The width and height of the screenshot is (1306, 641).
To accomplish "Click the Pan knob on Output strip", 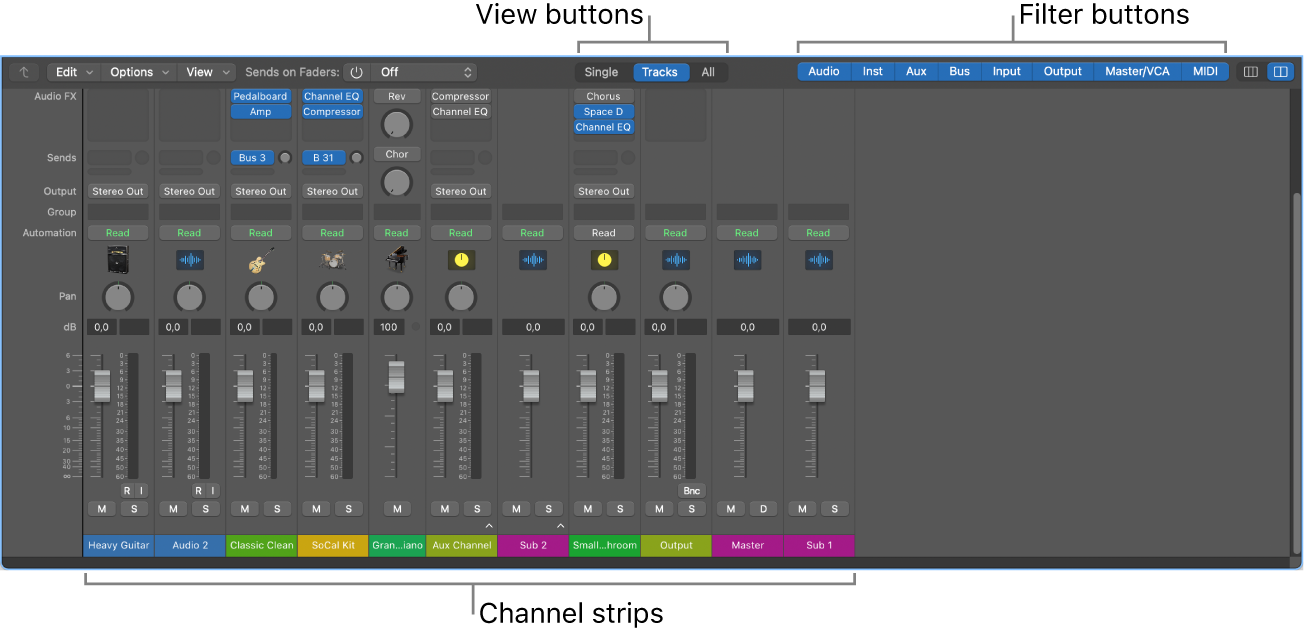I will (x=675, y=297).
